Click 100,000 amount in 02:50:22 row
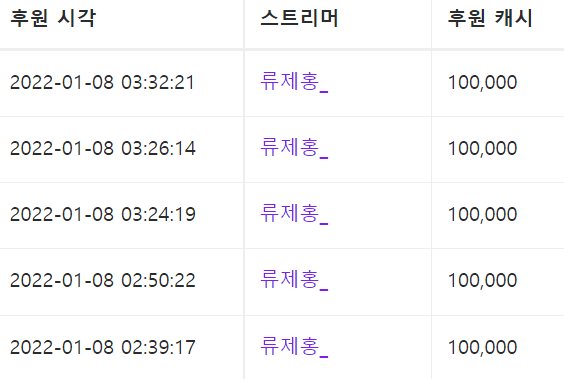This screenshot has width=564, height=379. 482,280
